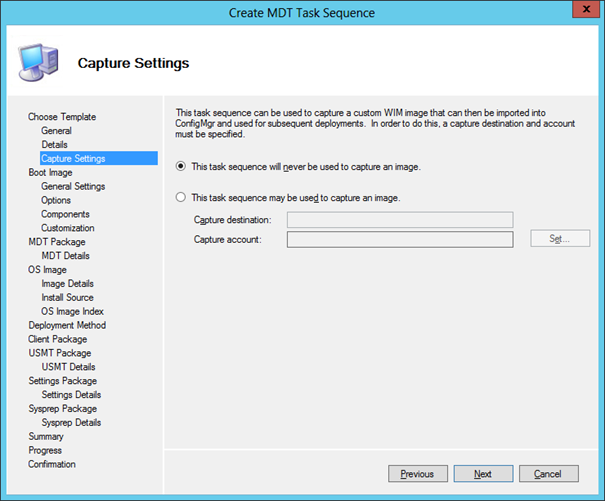
Task: Click the computer wizard icon in header
Action: [x=36, y=62]
